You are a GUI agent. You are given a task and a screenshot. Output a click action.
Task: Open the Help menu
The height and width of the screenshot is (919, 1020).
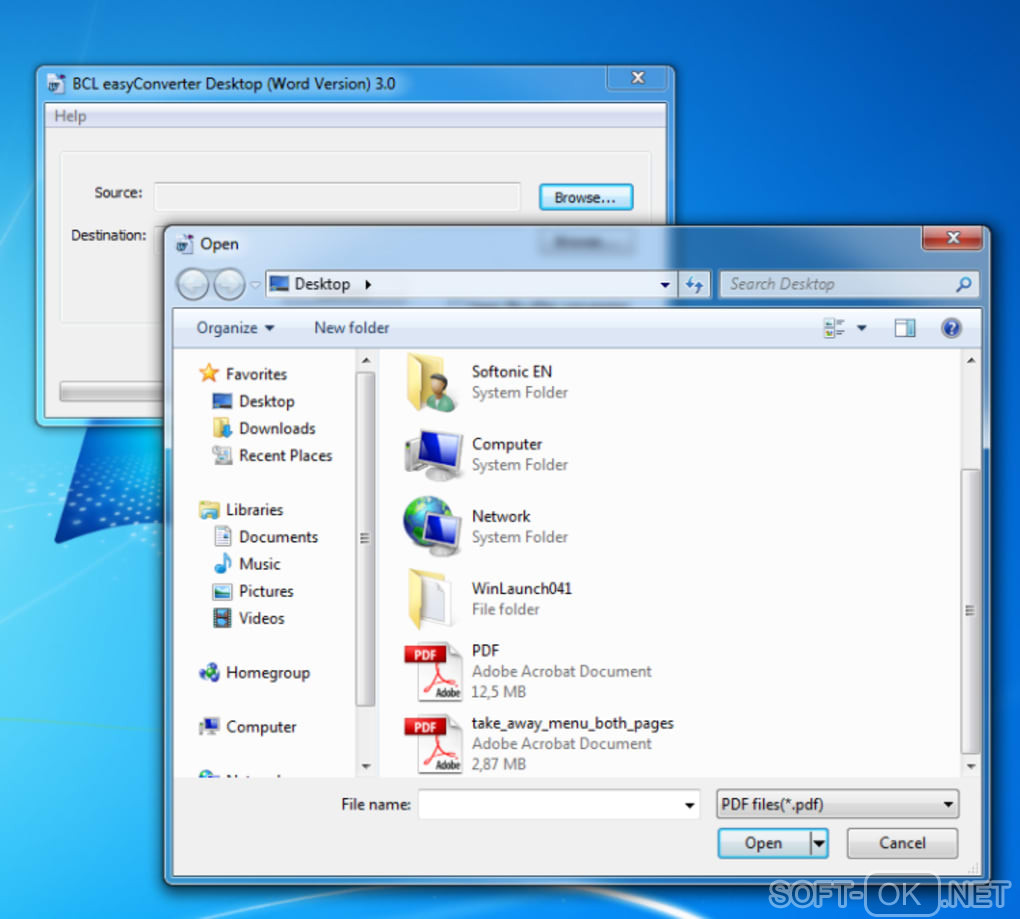pyautogui.click(x=70, y=116)
